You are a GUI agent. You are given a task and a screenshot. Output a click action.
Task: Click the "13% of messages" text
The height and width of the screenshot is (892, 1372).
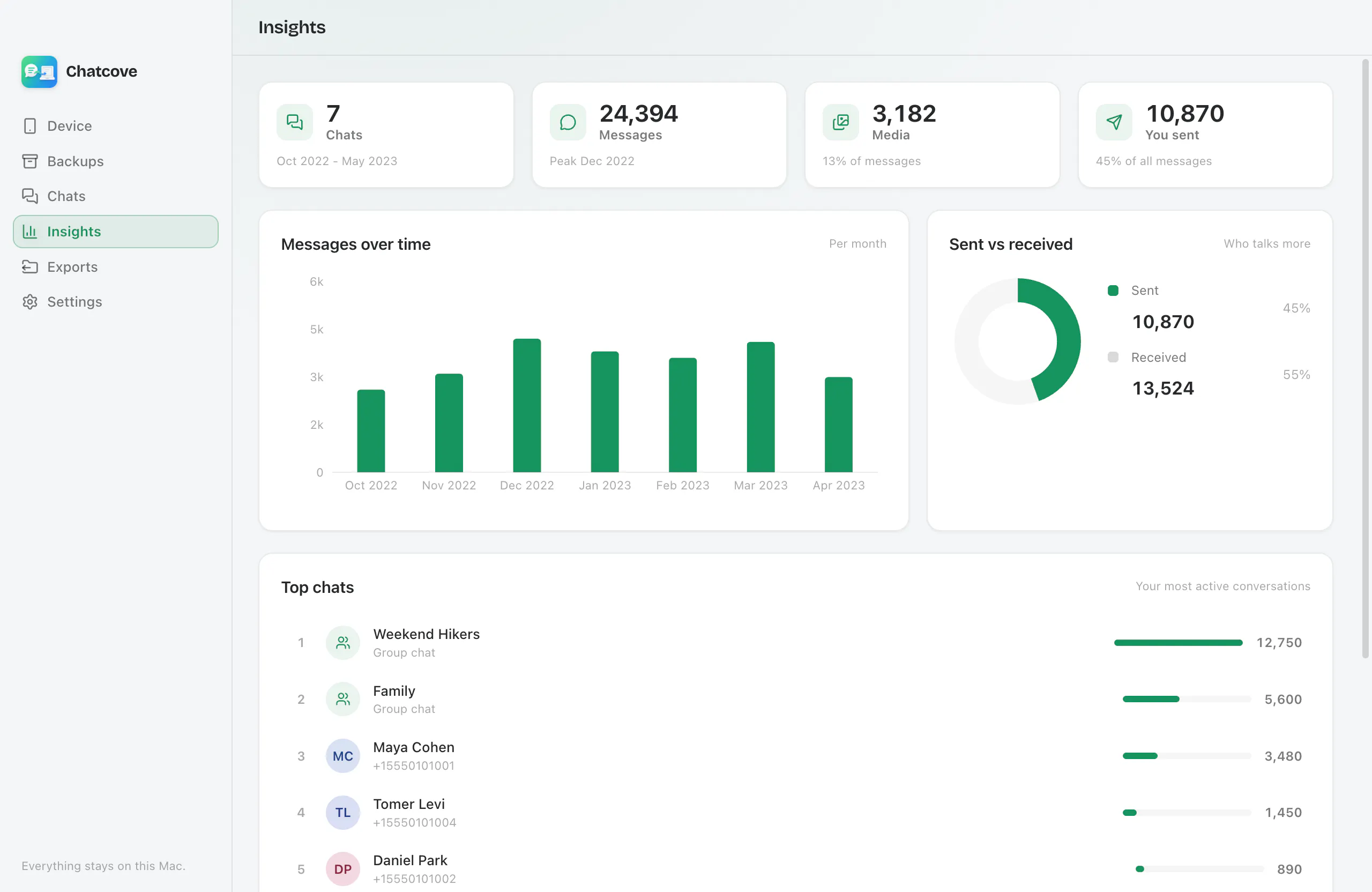(x=871, y=161)
